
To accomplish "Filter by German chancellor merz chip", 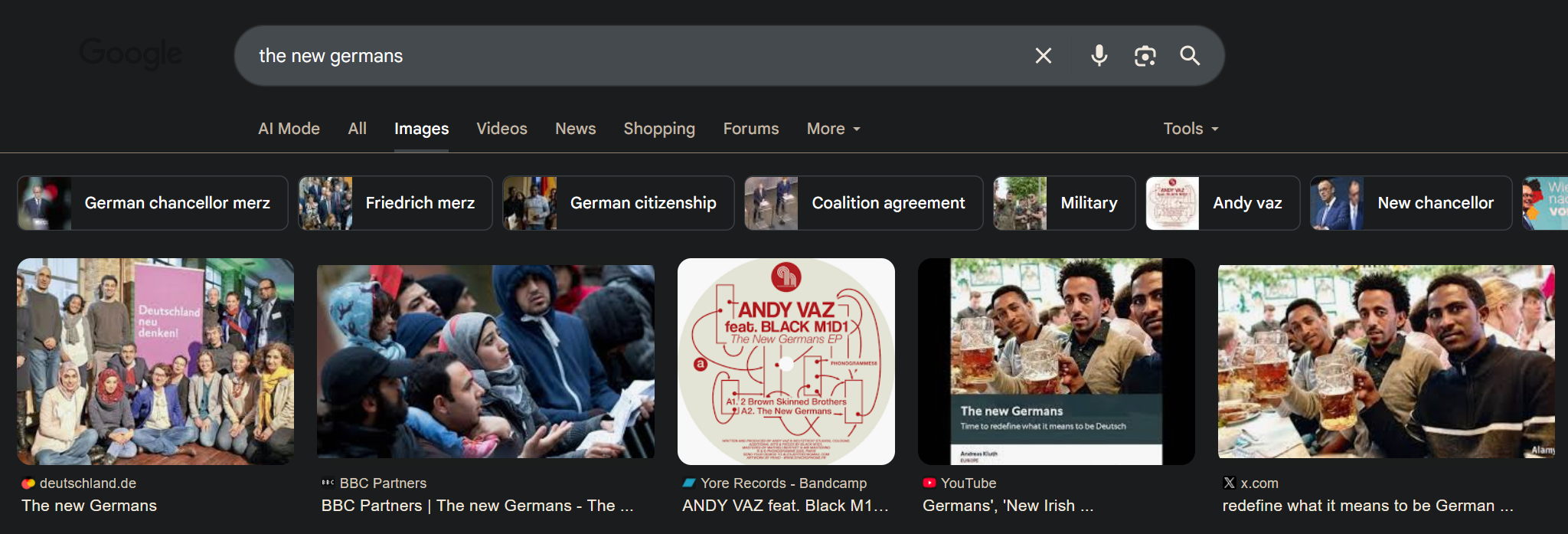I will (152, 203).
